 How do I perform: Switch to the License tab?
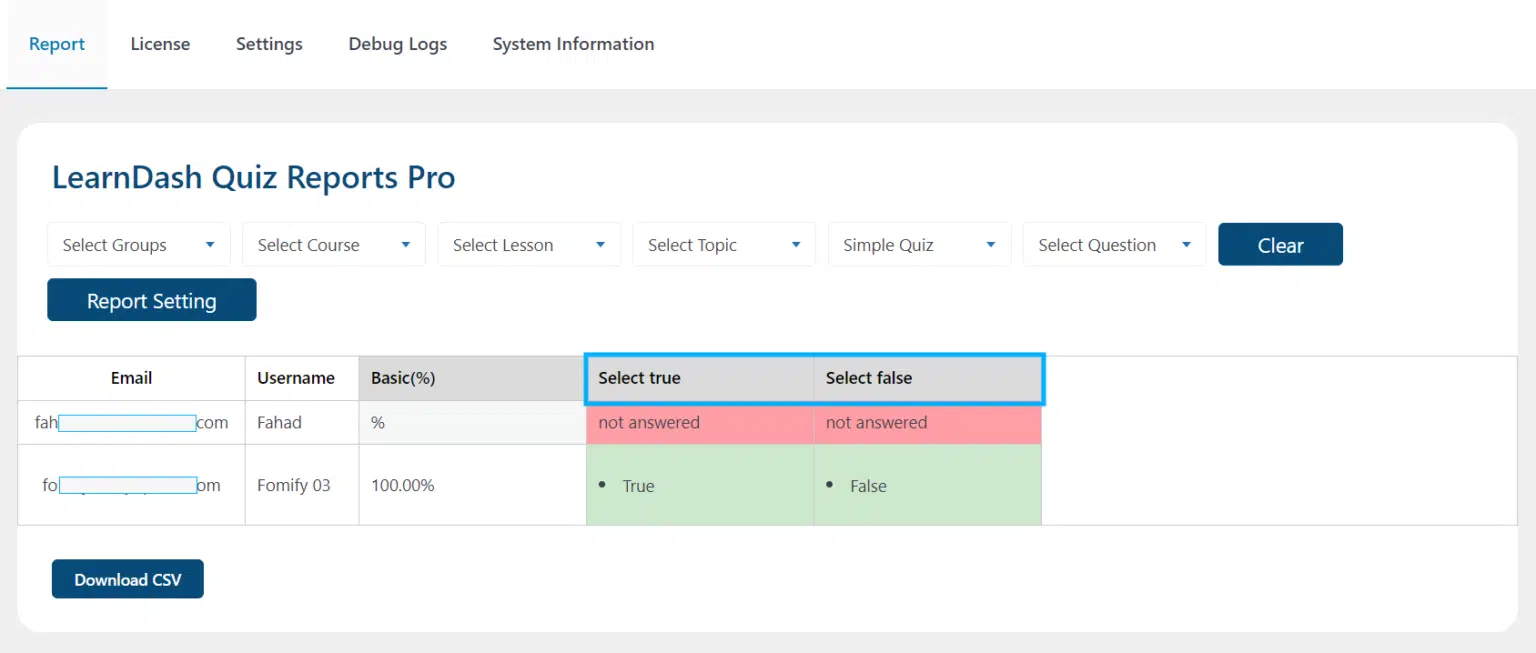160,44
